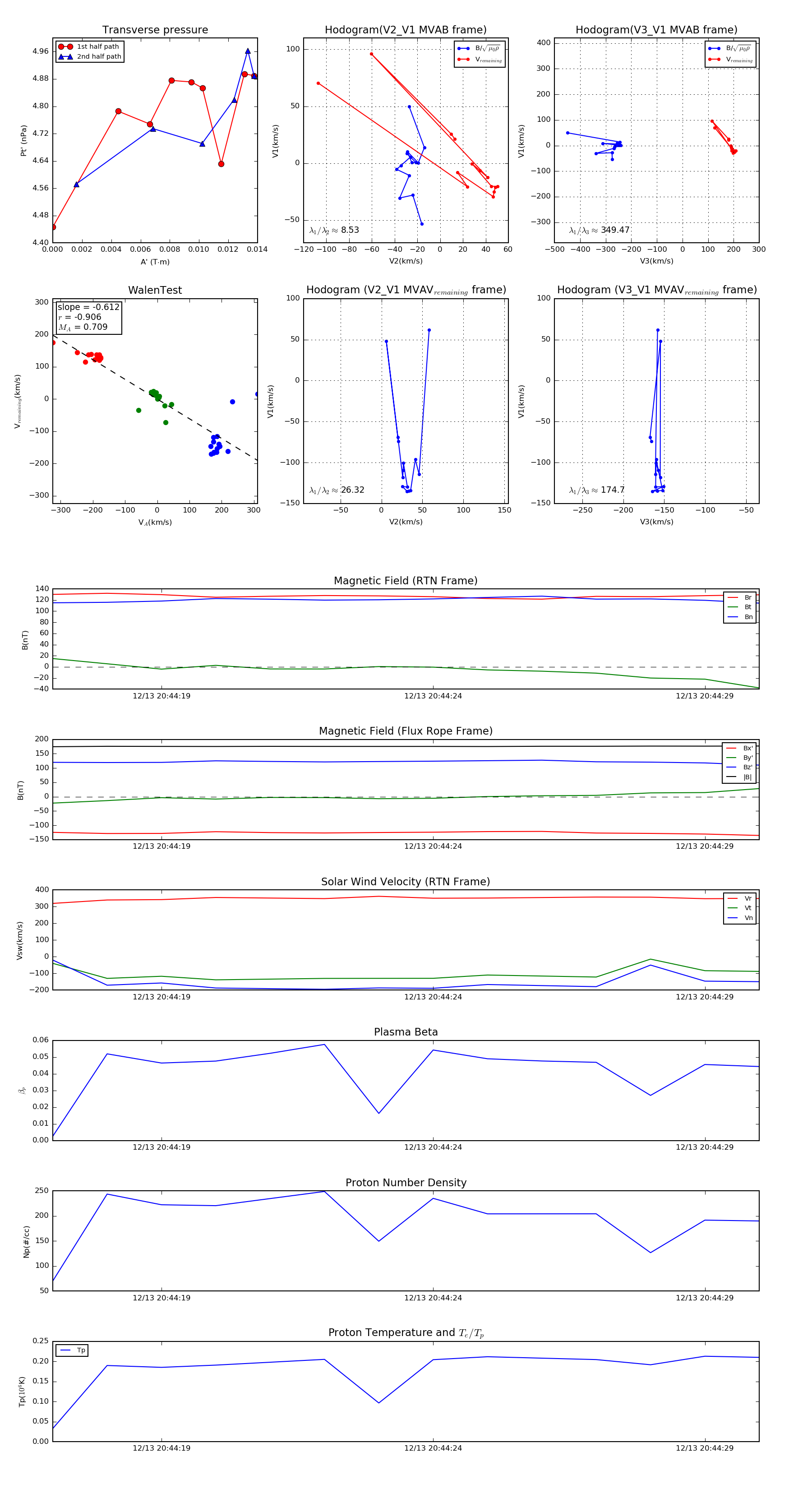Click the 'Hodogram (V3_V1 MVAV remaining frame)' title
The width and height of the screenshot is (812, 1489).
656,290
